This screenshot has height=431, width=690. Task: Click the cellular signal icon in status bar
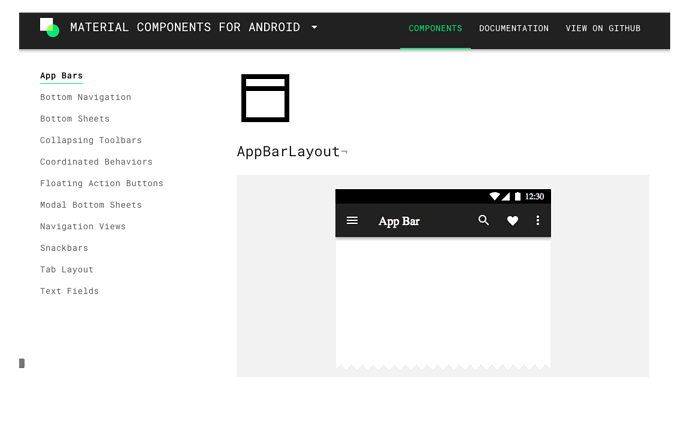[x=506, y=196]
